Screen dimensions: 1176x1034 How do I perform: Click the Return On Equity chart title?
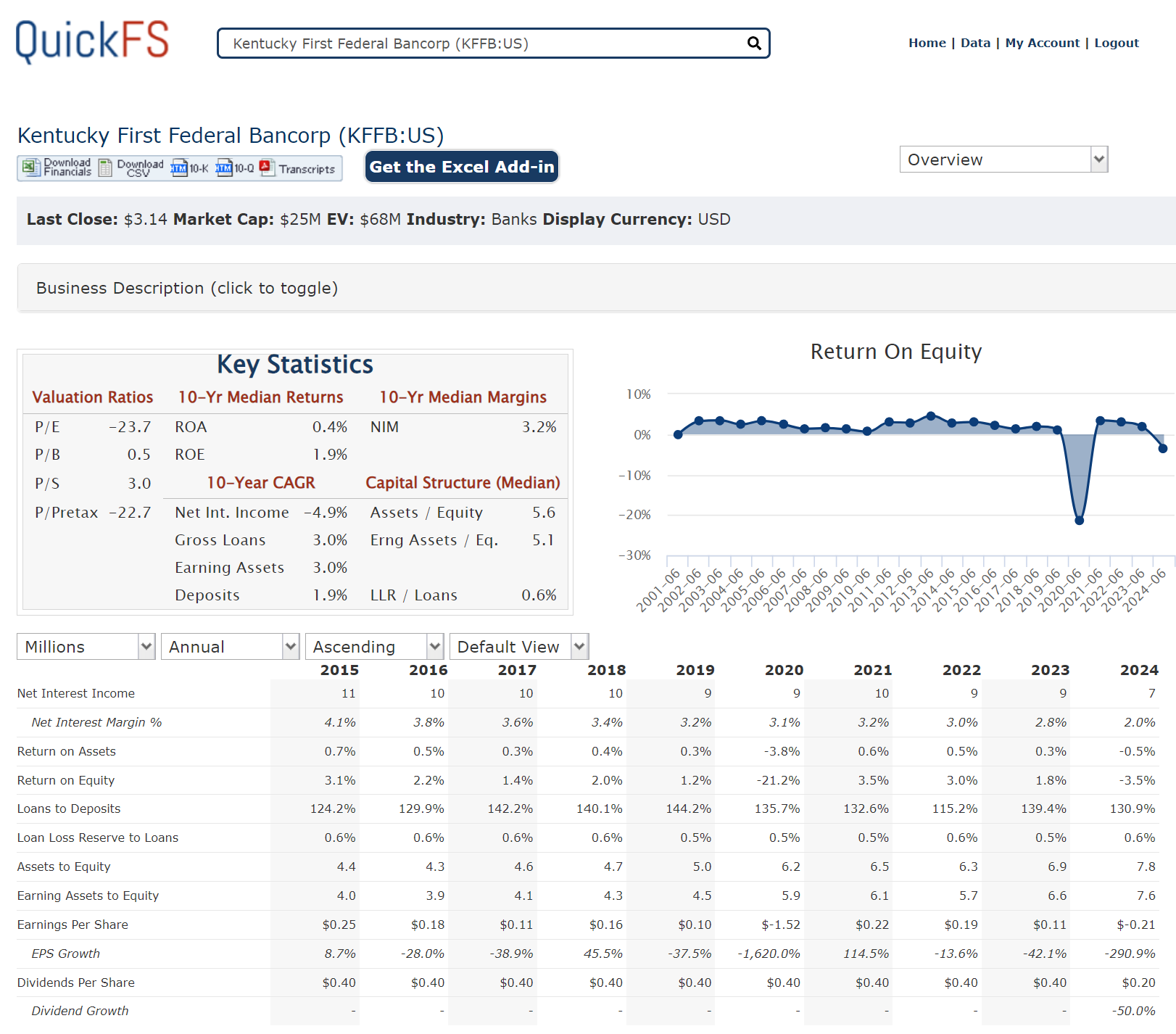click(x=896, y=352)
